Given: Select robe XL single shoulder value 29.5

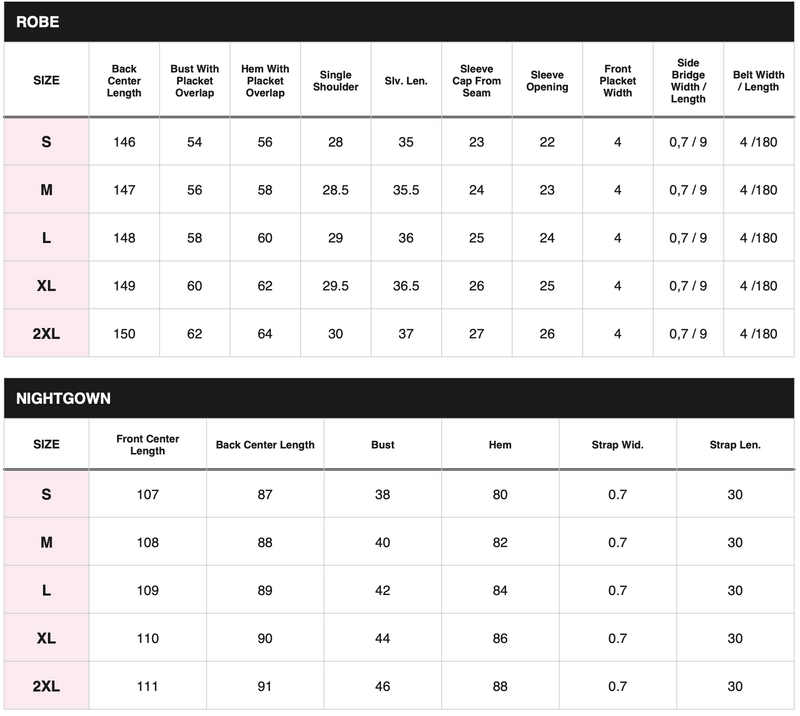Looking at the screenshot, I should (335, 286).
